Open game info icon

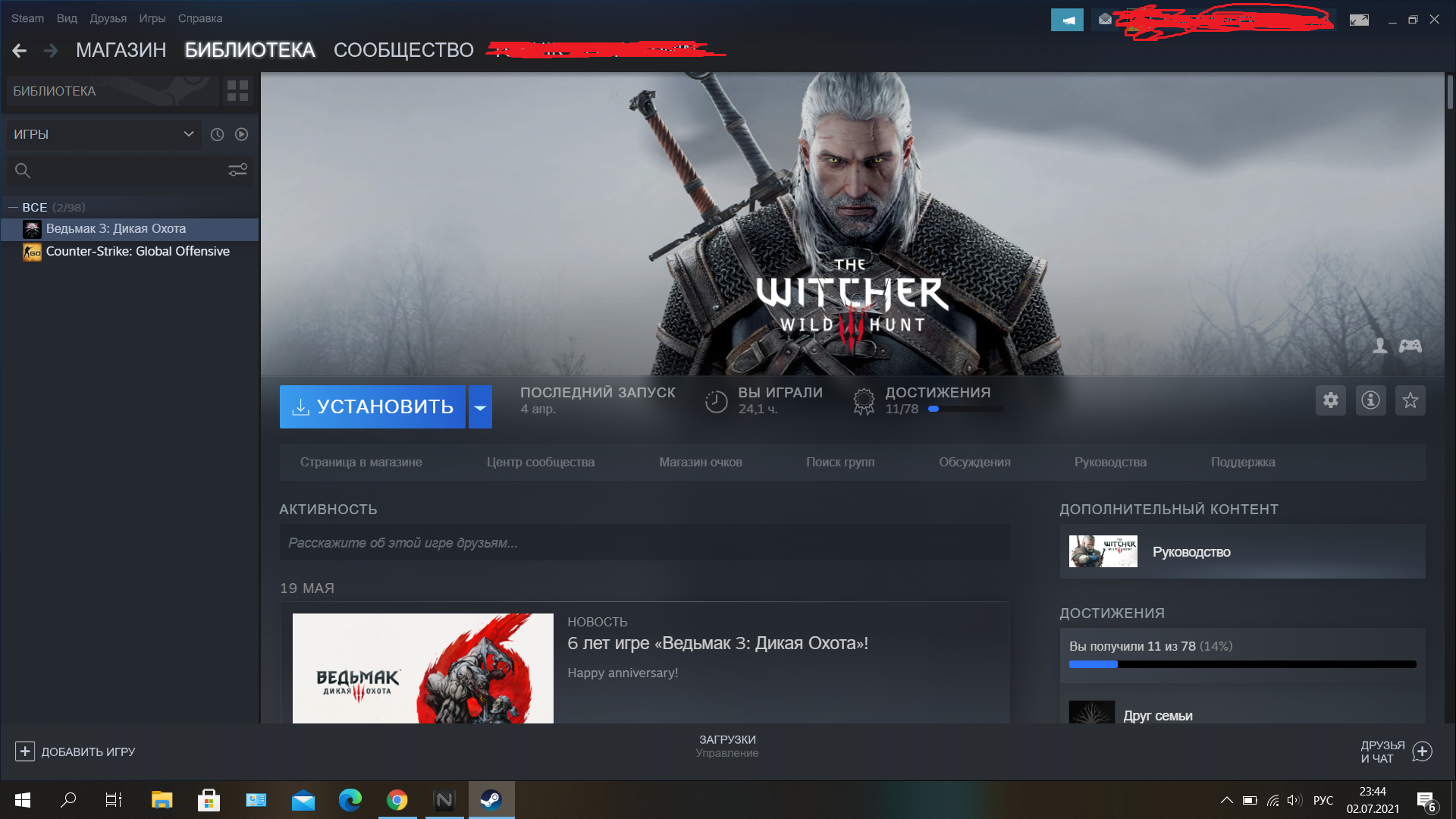1370,400
